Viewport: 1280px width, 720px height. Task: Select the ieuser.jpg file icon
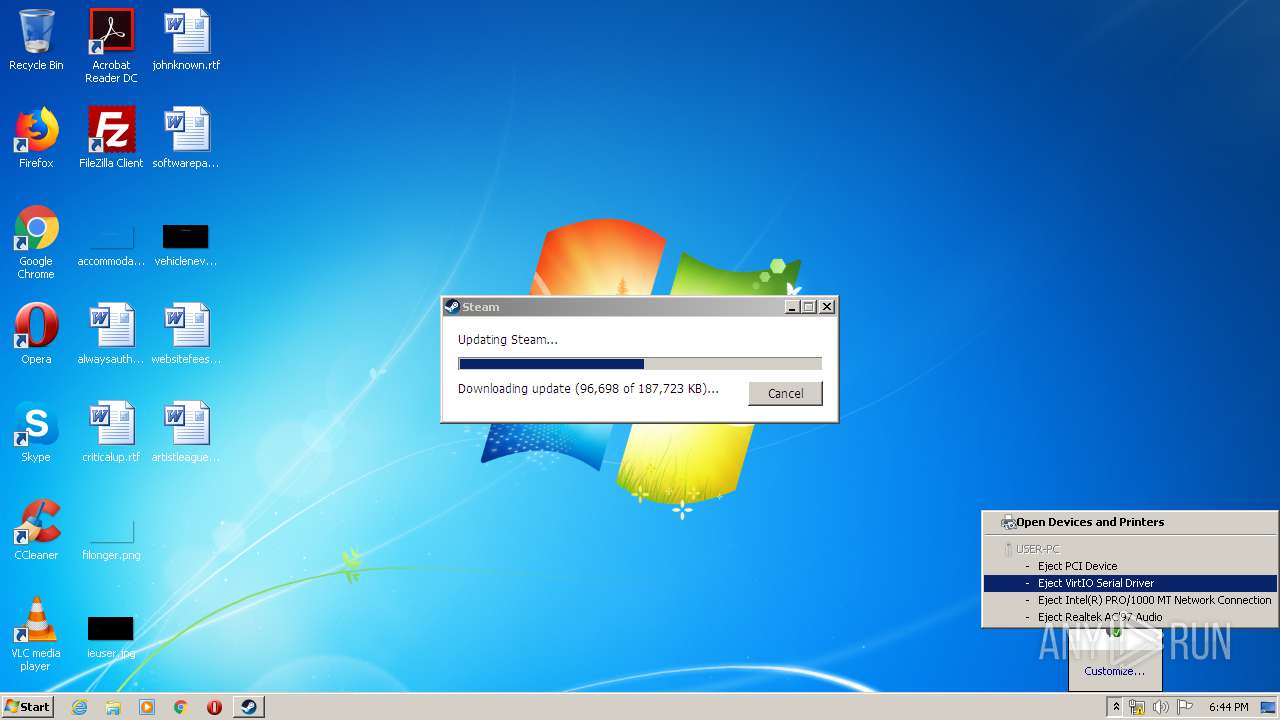point(111,636)
